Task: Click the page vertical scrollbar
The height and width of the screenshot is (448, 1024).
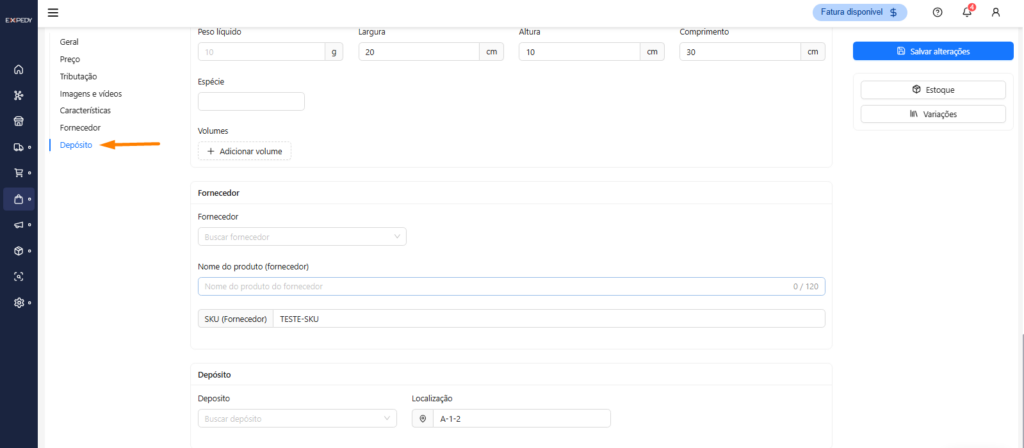Action: coord(1021,392)
